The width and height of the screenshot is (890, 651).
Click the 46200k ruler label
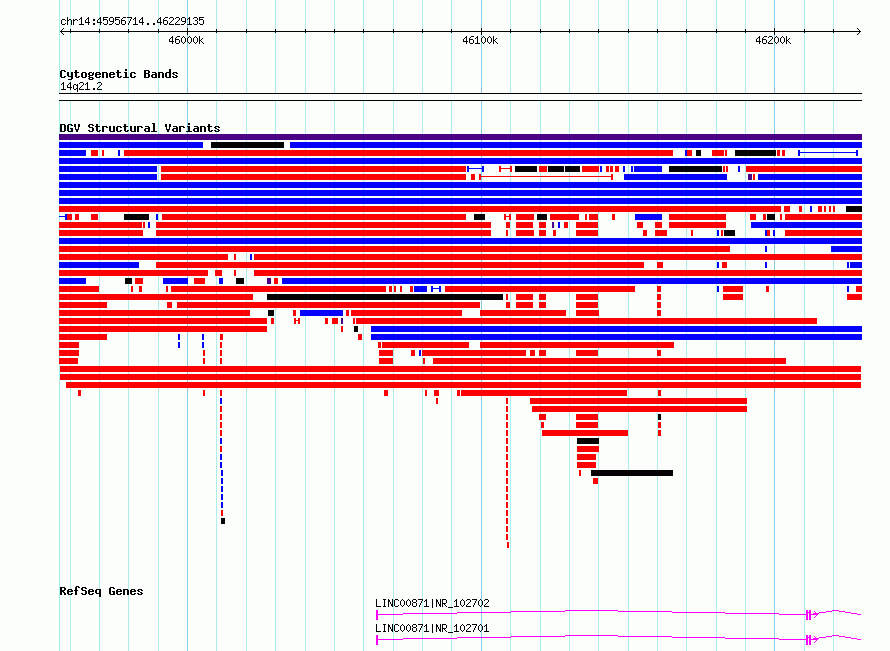tap(773, 40)
